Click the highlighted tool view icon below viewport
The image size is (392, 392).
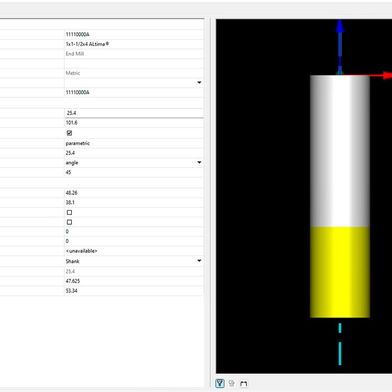click(x=220, y=383)
